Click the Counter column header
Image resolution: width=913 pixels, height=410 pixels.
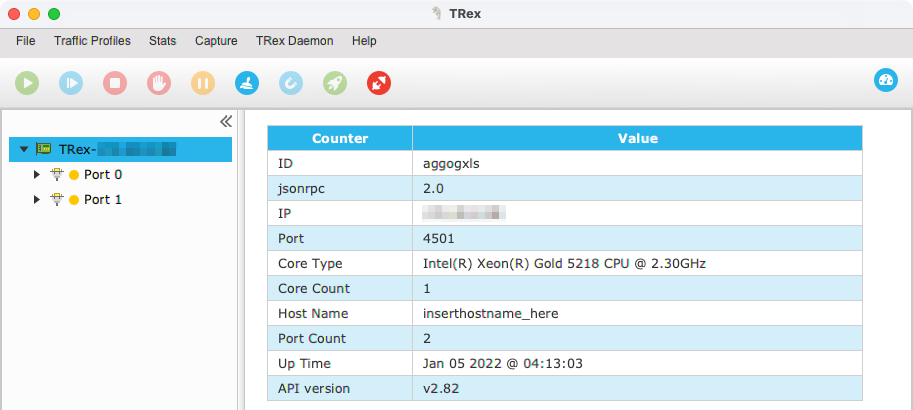340,138
